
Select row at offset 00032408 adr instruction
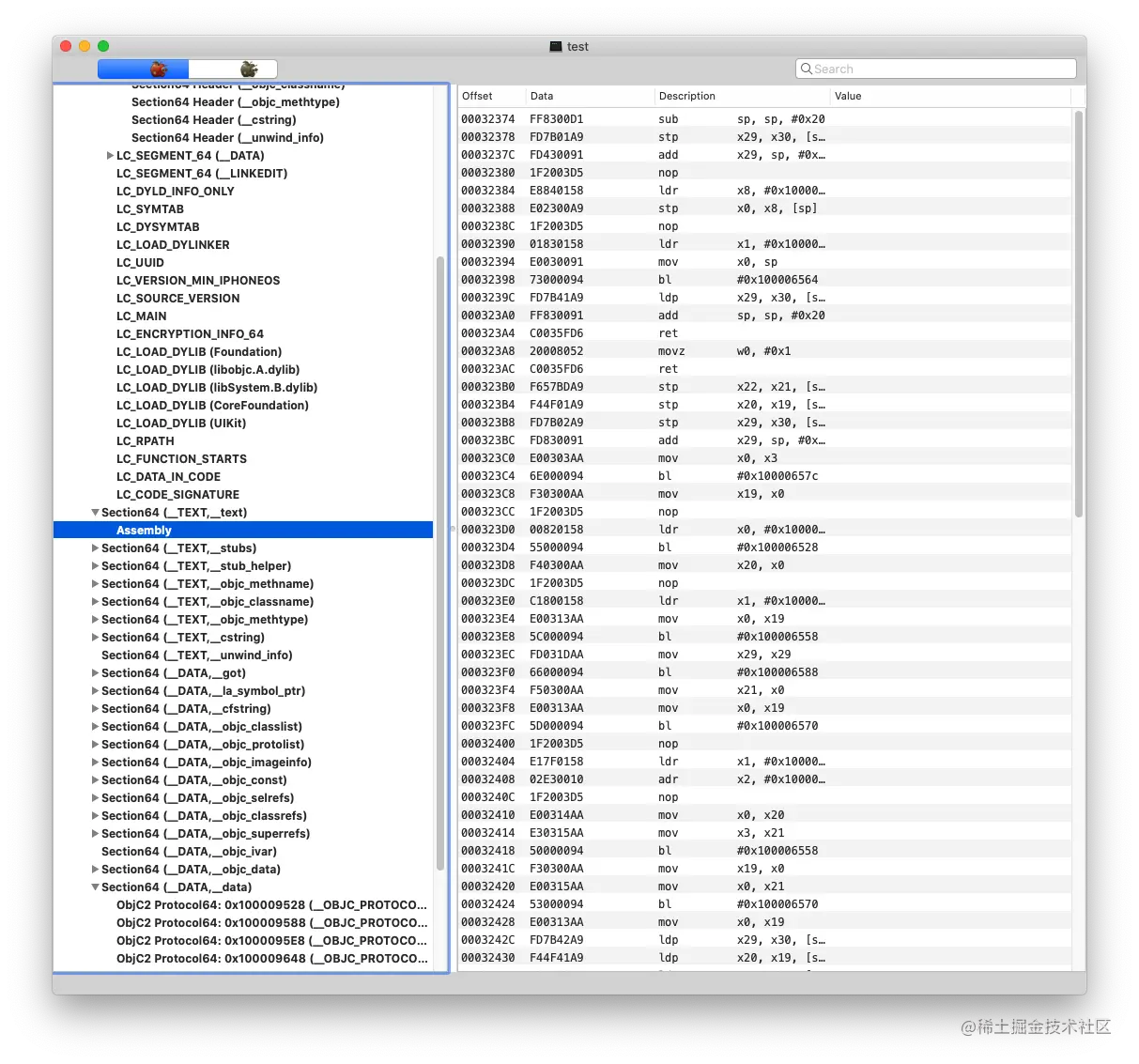coord(764,779)
